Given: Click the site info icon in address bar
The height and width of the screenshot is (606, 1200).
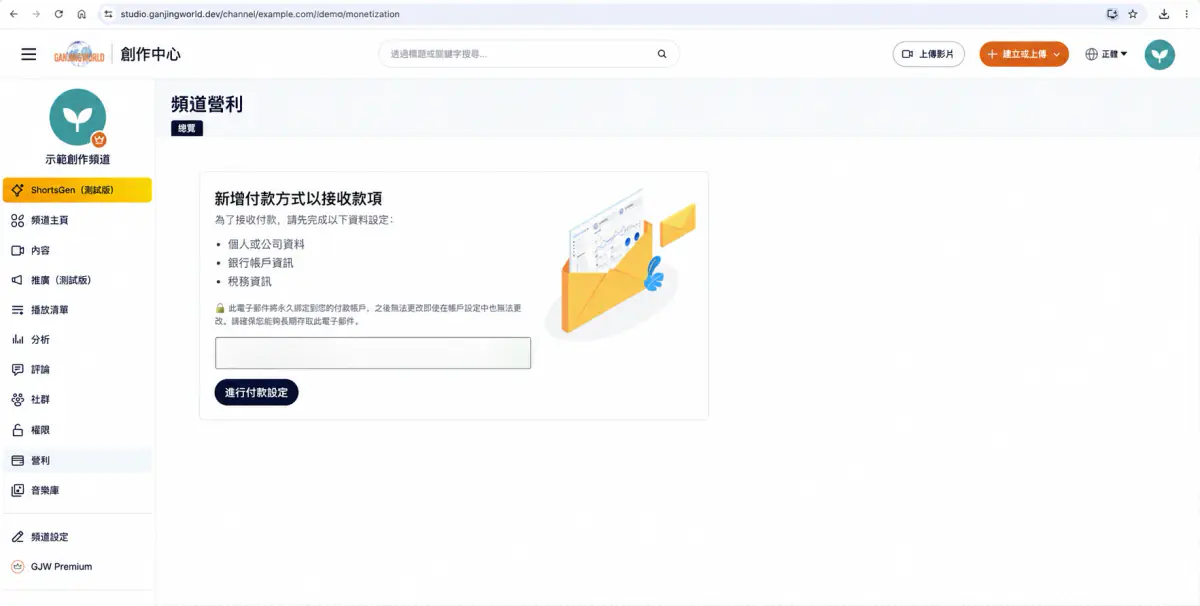Looking at the screenshot, I should (108, 14).
